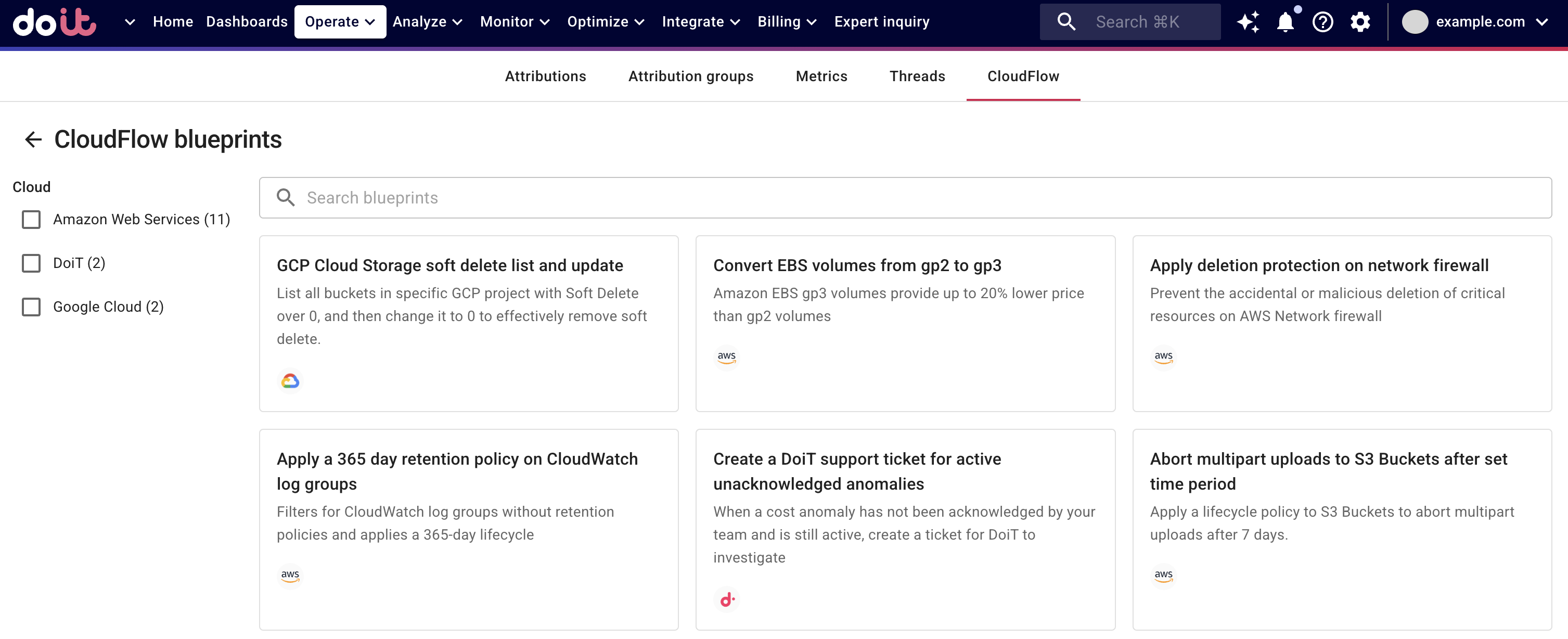Click description 'When a cost anomaly has not been acknowledged'
Viewport: 1568px width, 639px height.
[905, 534]
